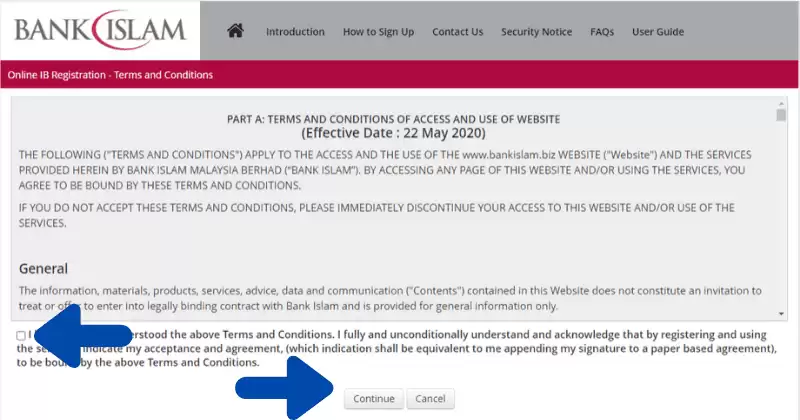Click the Effective Date line
This screenshot has width=800, height=420.
(393, 133)
